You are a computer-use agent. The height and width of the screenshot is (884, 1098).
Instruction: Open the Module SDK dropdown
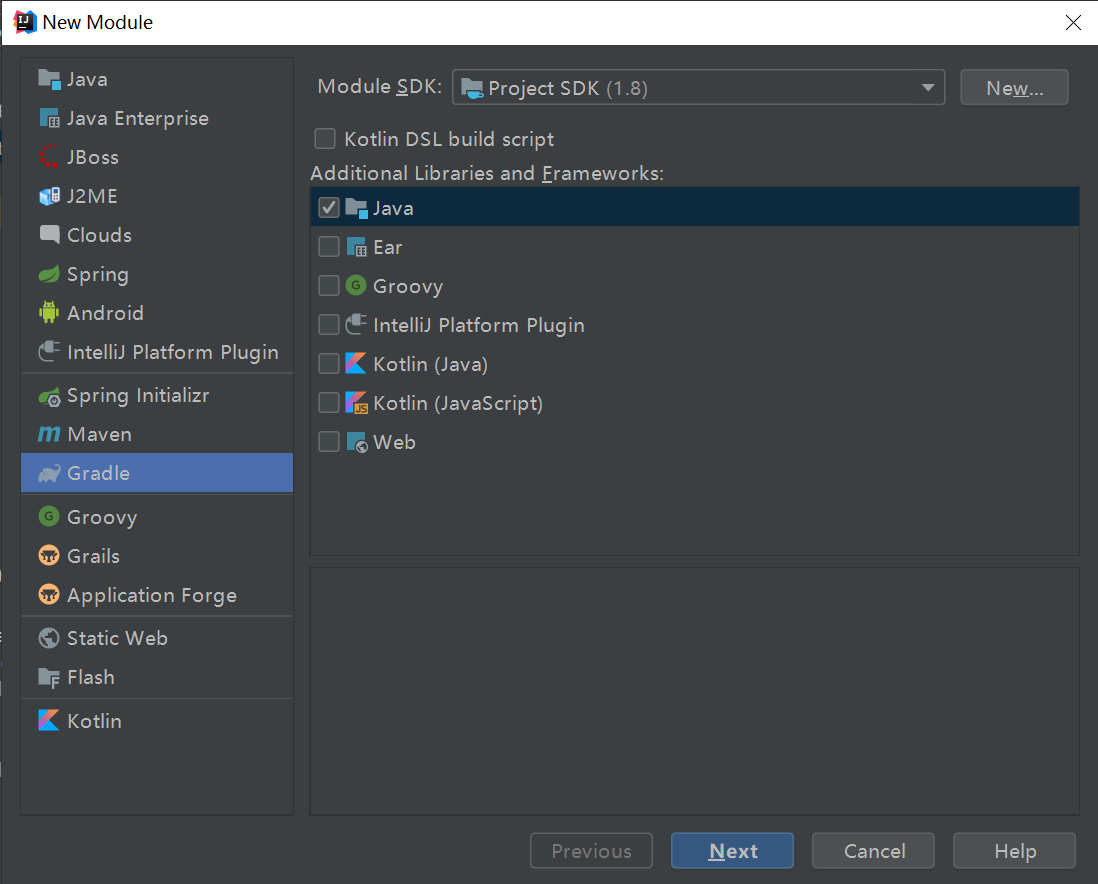(698, 88)
